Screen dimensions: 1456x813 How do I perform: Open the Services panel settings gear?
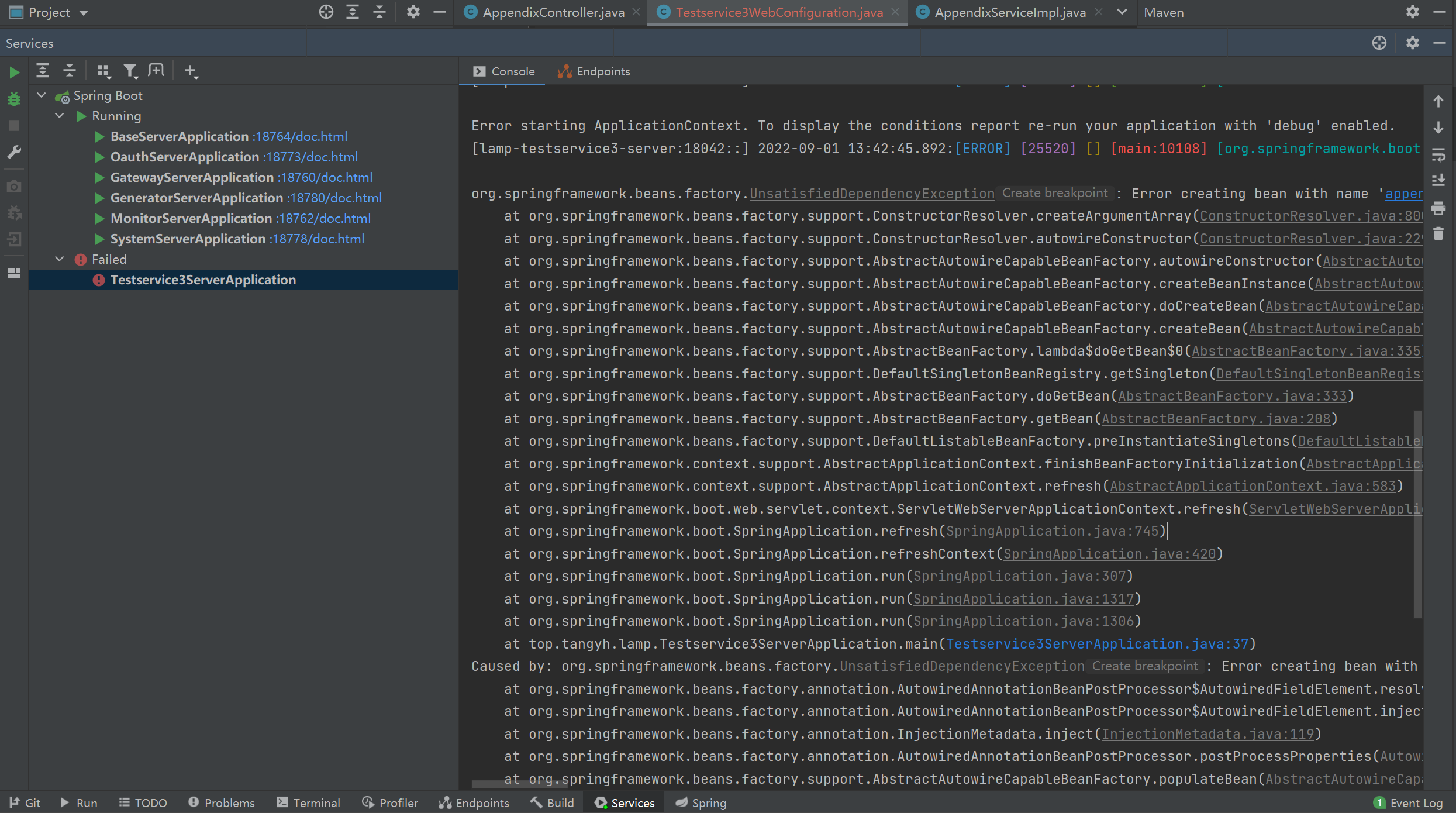(x=1413, y=43)
